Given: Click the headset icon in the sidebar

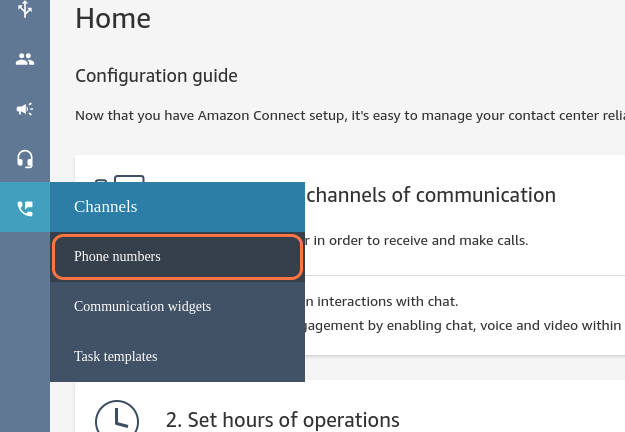Looking at the screenshot, I should [25, 159].
